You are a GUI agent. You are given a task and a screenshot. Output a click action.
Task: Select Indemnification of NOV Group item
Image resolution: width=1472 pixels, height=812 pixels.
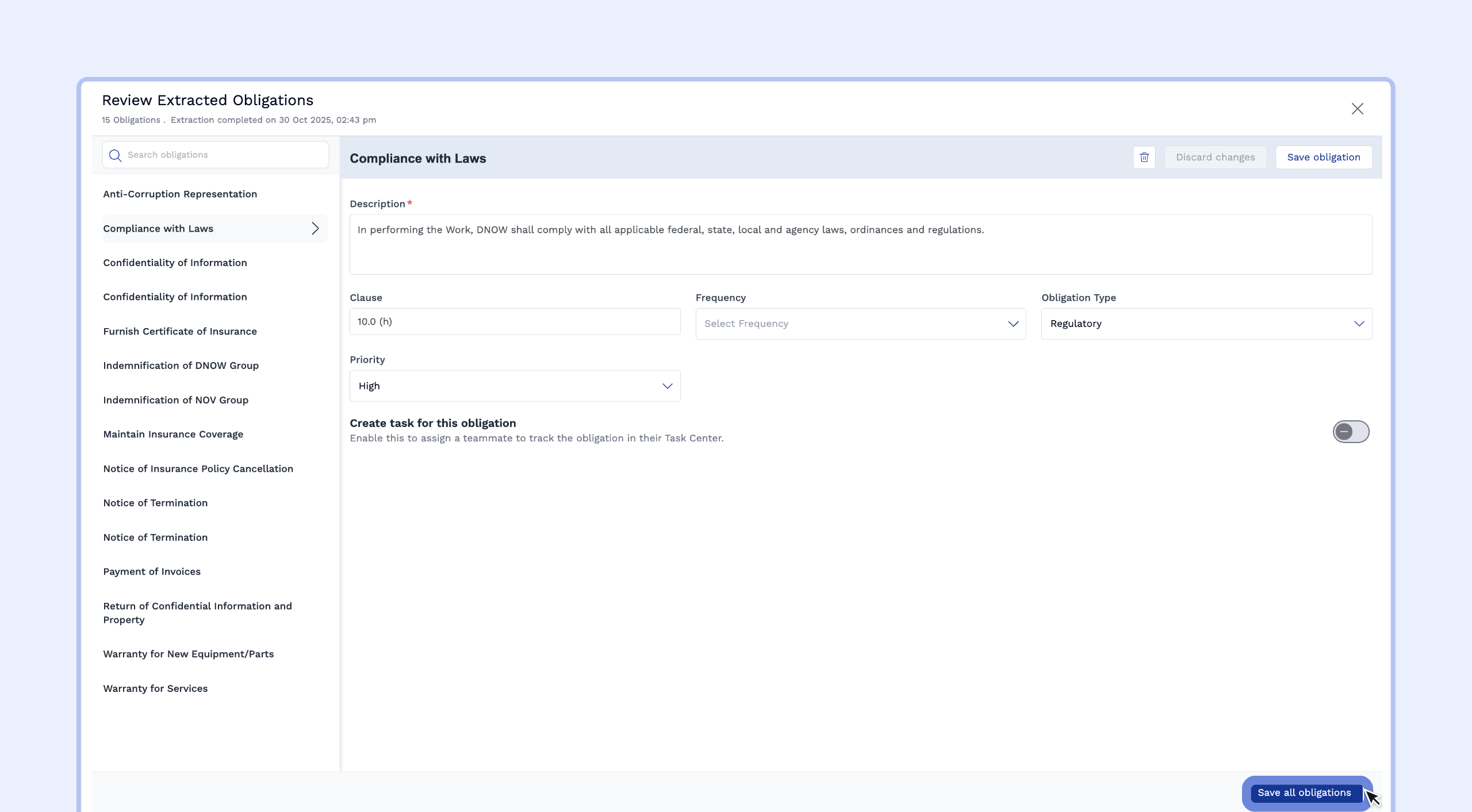coord(175,400)
